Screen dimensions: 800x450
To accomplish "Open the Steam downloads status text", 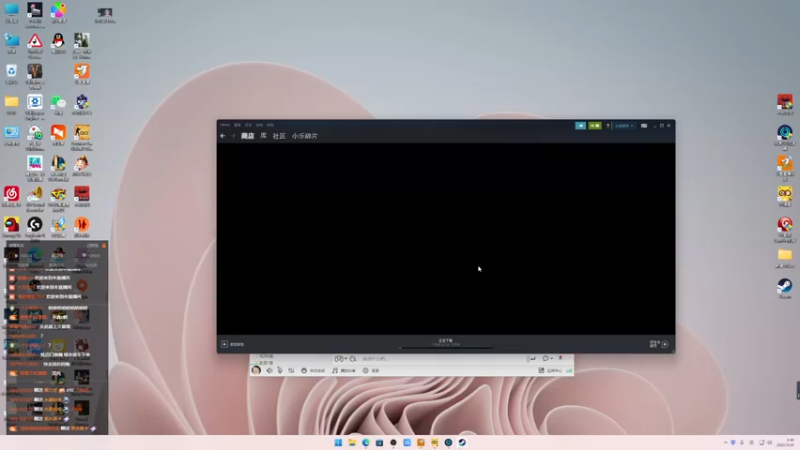I will click(x=445, y=340).
